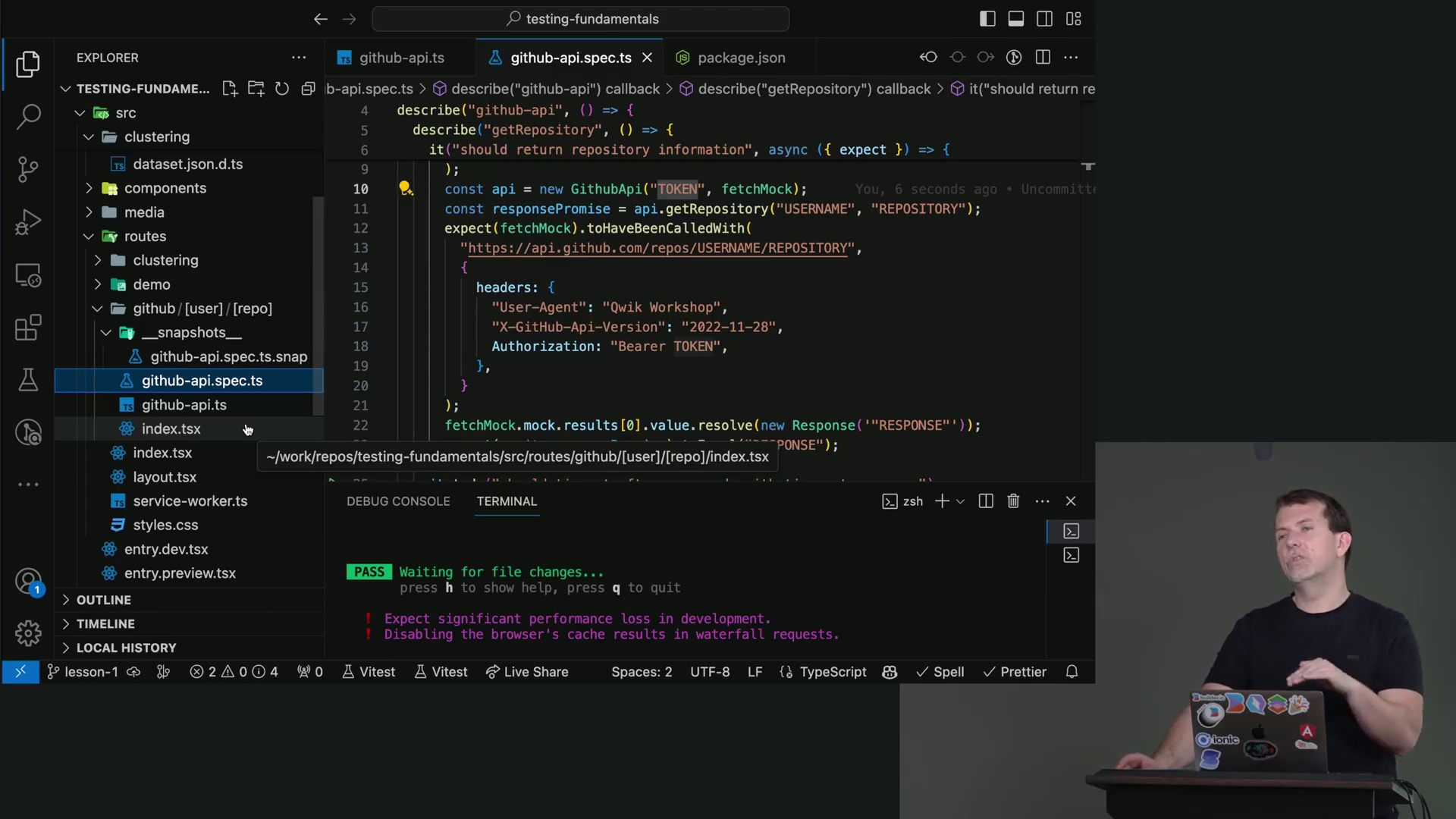This screenshot has width=1456, height=819.
Task: Toggle the primary side bar visibility
Action: (x=987, y=19)
